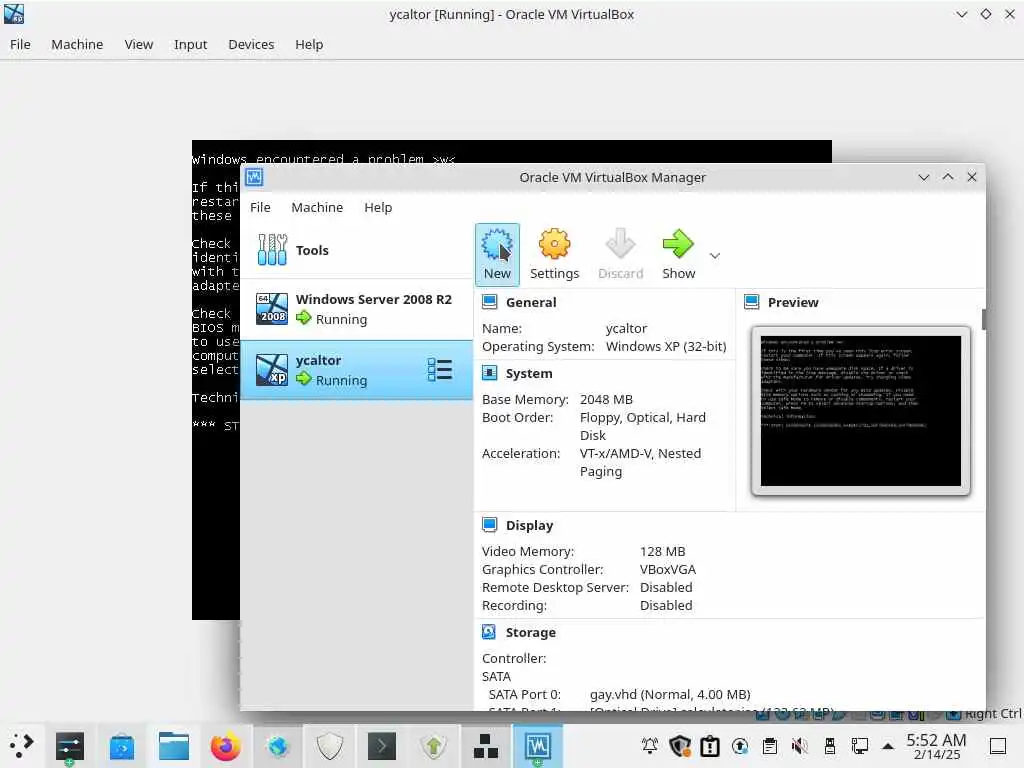This screenshot has height=768, width=1024.
Task: Click the ycaltor XP VM icon
Action: coord(272,370)
